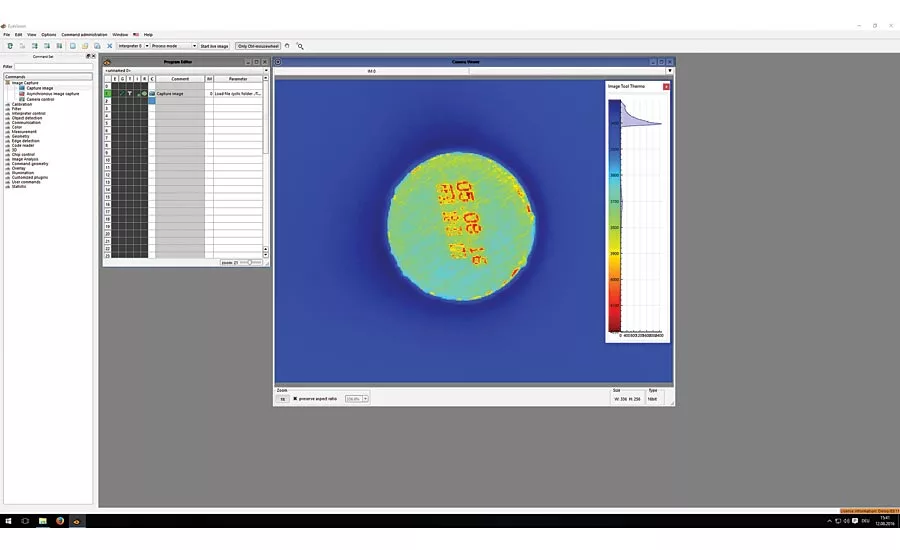Image resolution: width=900 pixels, height=550 pixels.
Task: Click the Edge detection tree item
Action: pos(26,141)
